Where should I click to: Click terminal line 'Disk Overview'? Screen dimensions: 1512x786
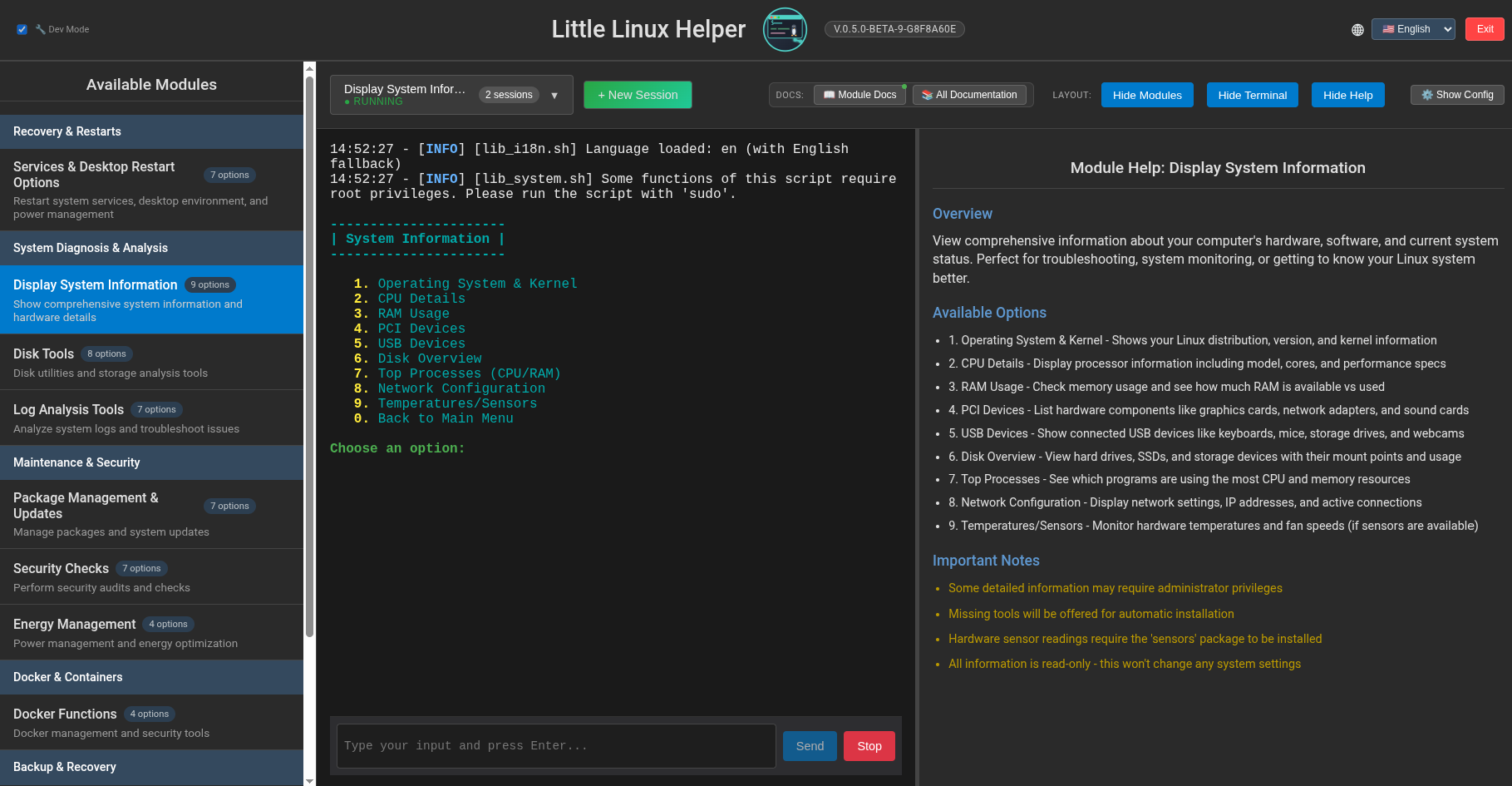click(430, 358)
